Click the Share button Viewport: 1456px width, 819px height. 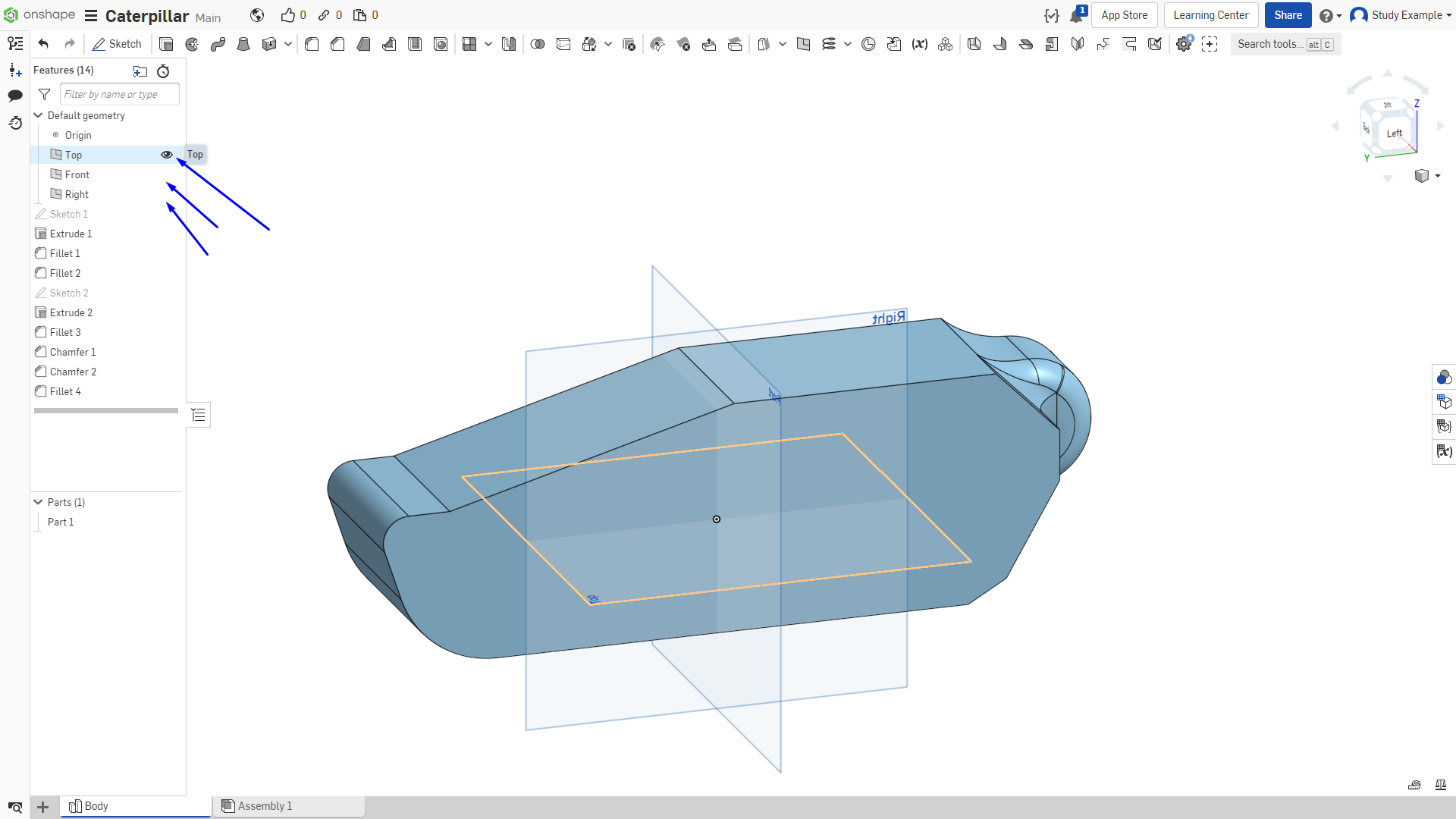coord(1288,15)
